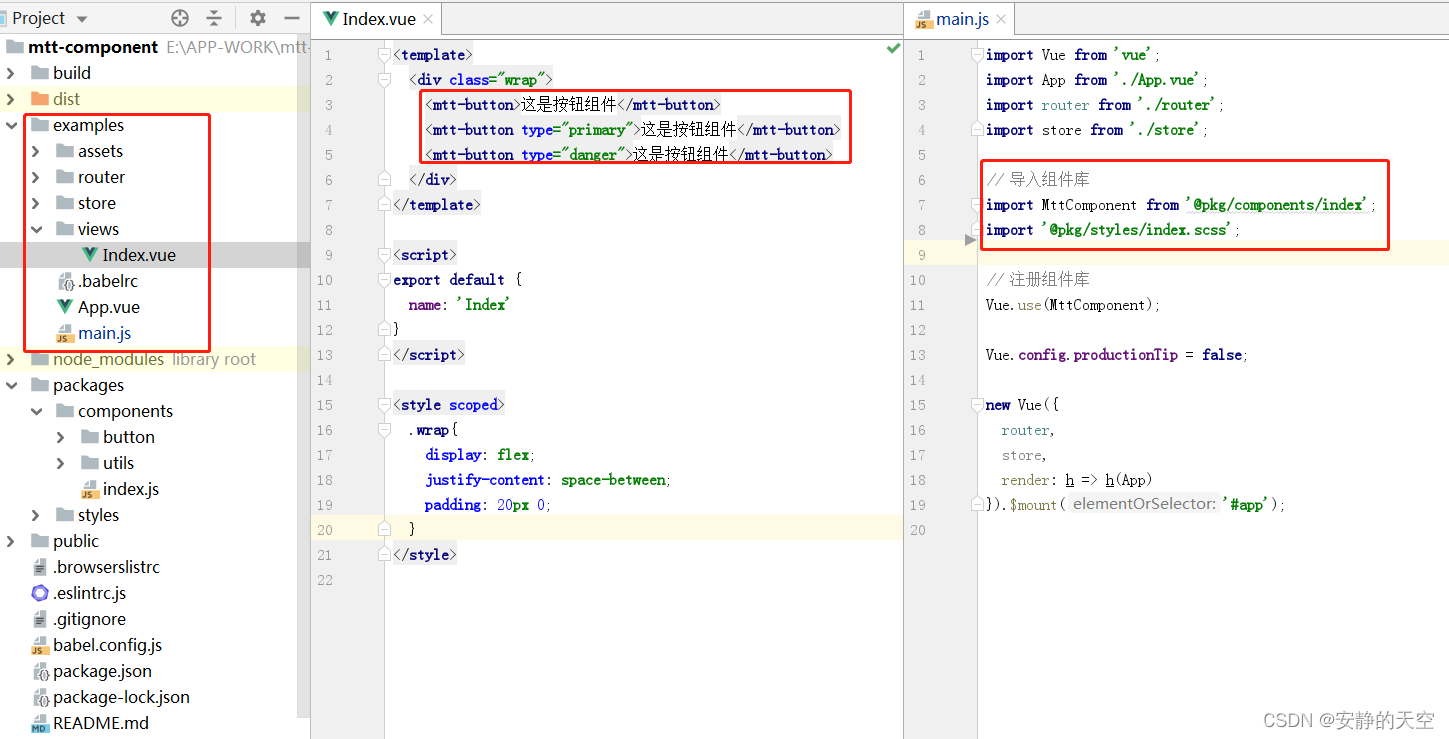Open App.vue in project tree

point(109,307)
